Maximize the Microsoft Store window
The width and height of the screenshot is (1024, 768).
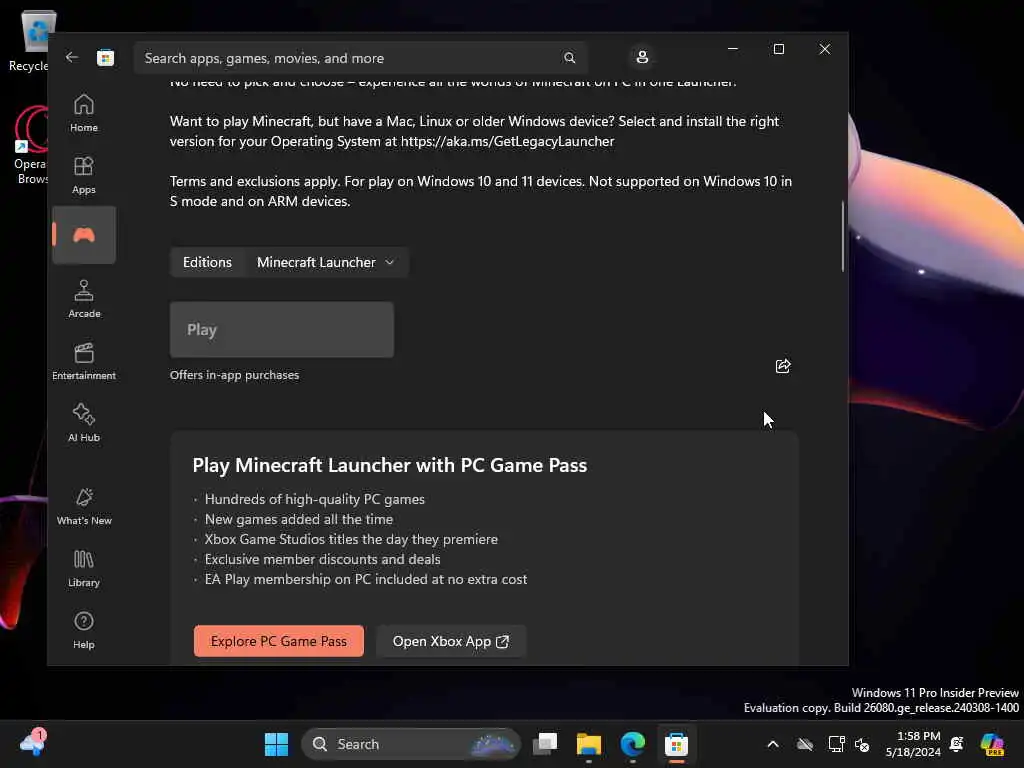coord(778,49)
